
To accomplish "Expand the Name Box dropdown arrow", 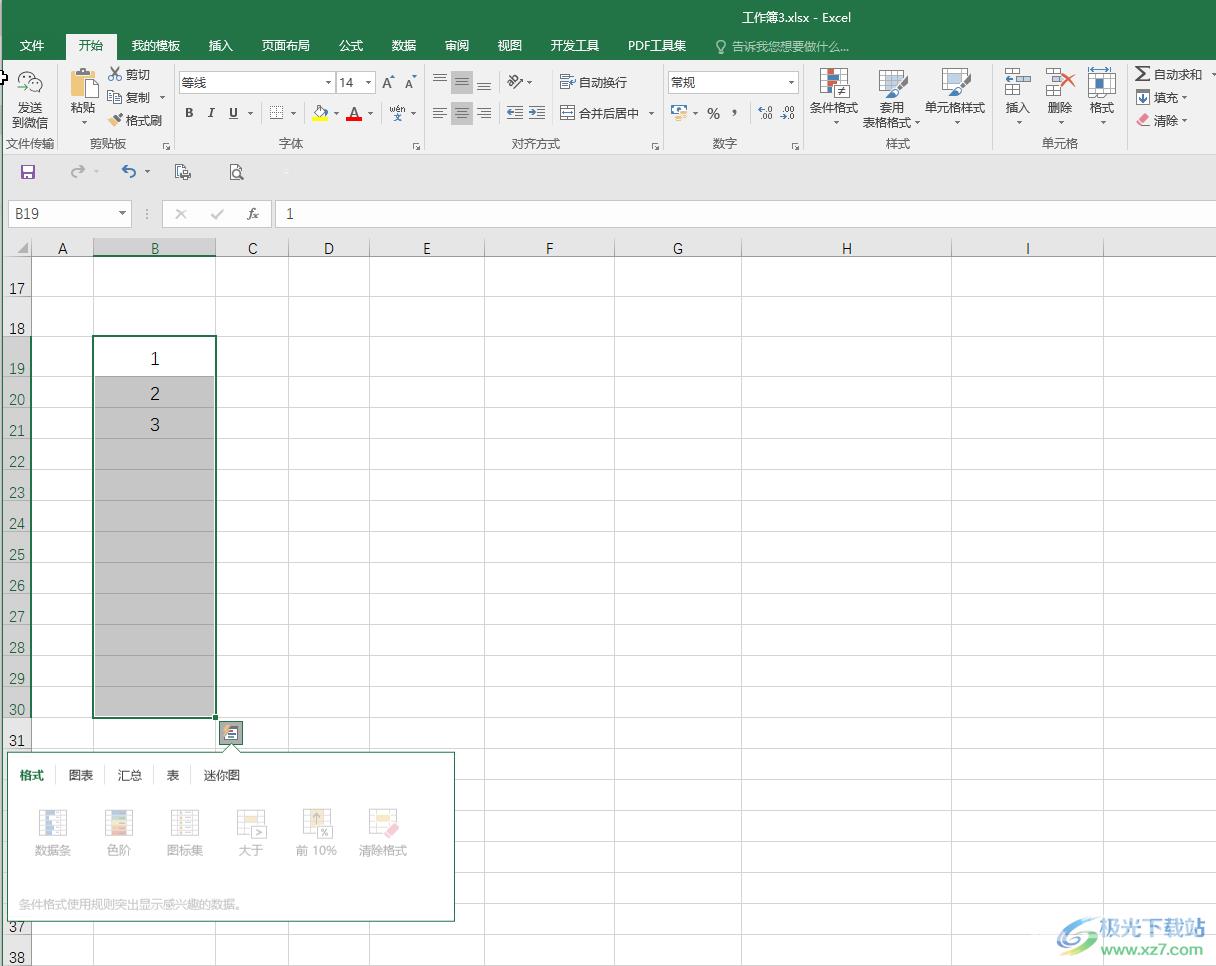I will coord(123,214).
